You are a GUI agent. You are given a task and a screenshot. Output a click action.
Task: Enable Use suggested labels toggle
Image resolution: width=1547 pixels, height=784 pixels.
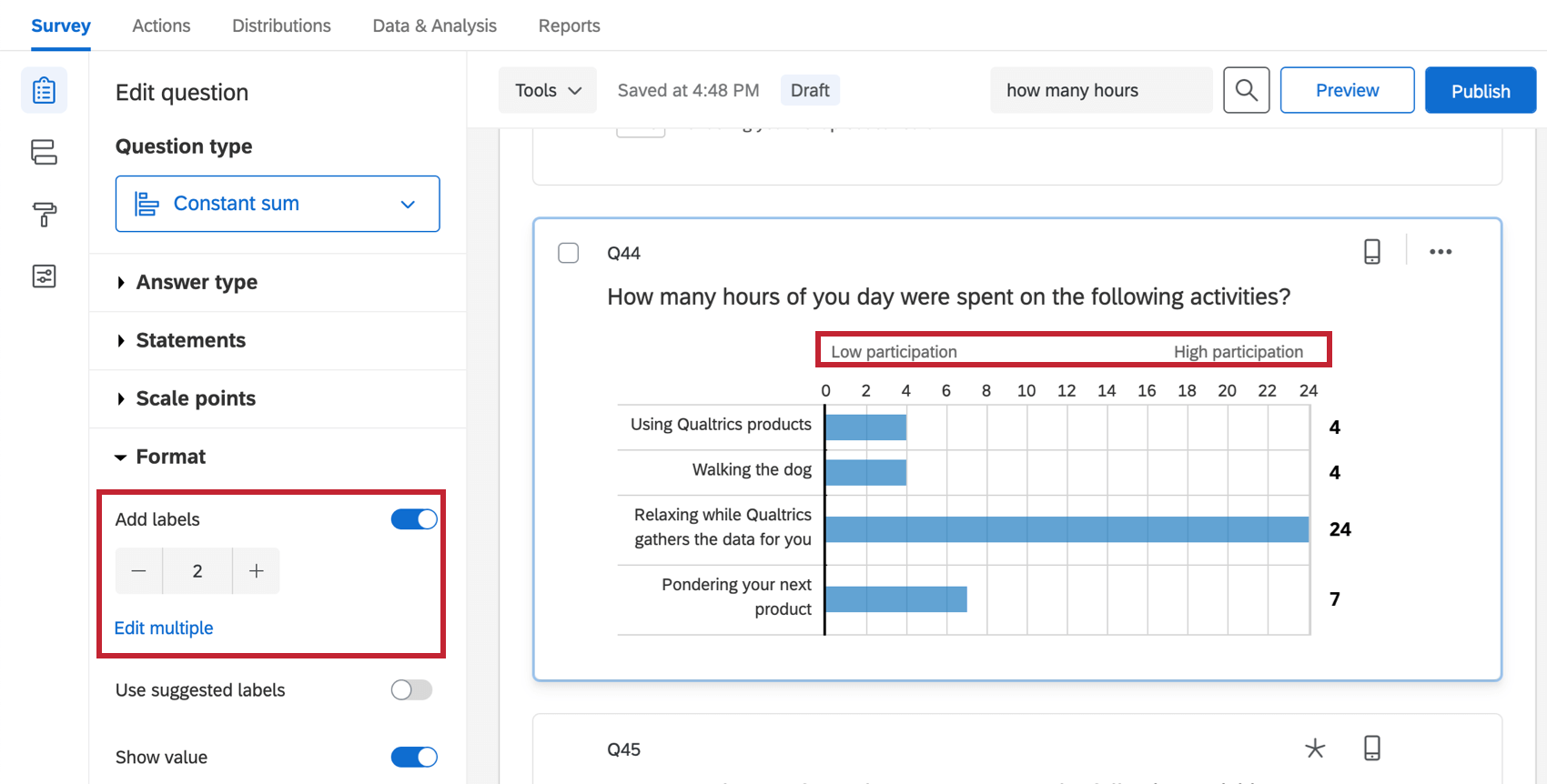(x=411, y=690)
